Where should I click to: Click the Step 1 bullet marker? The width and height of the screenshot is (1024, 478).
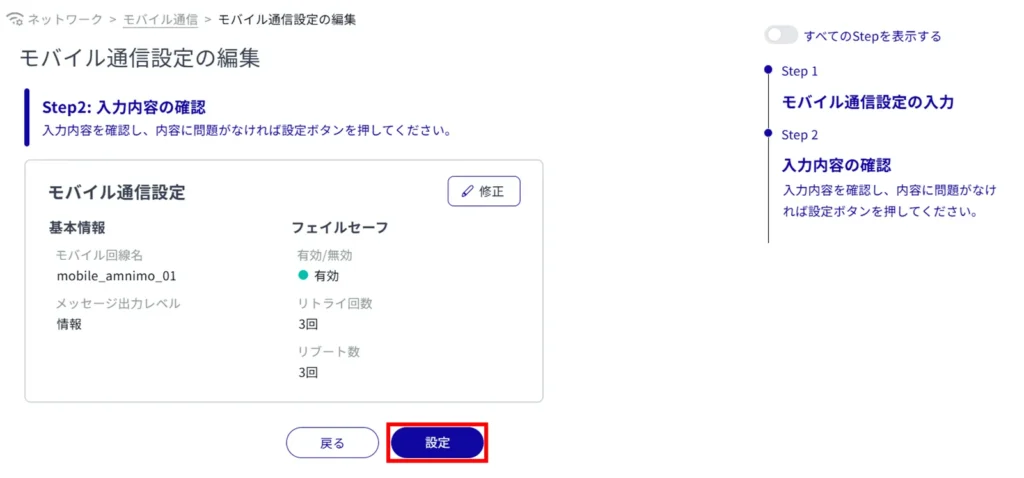pos(768,70)
